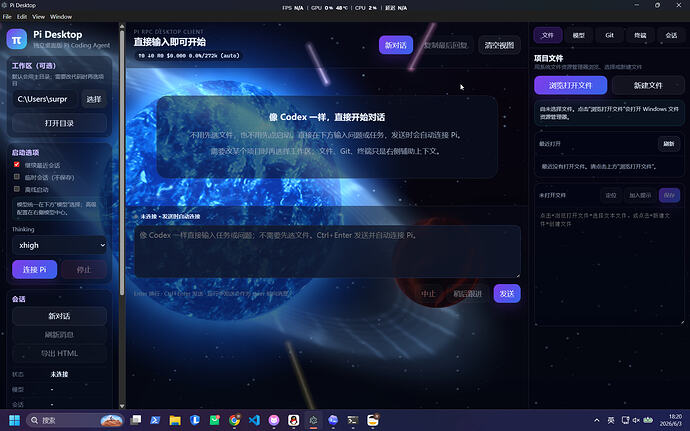
Task: Open Task View on the taskbar
Action: click(136, 420)
